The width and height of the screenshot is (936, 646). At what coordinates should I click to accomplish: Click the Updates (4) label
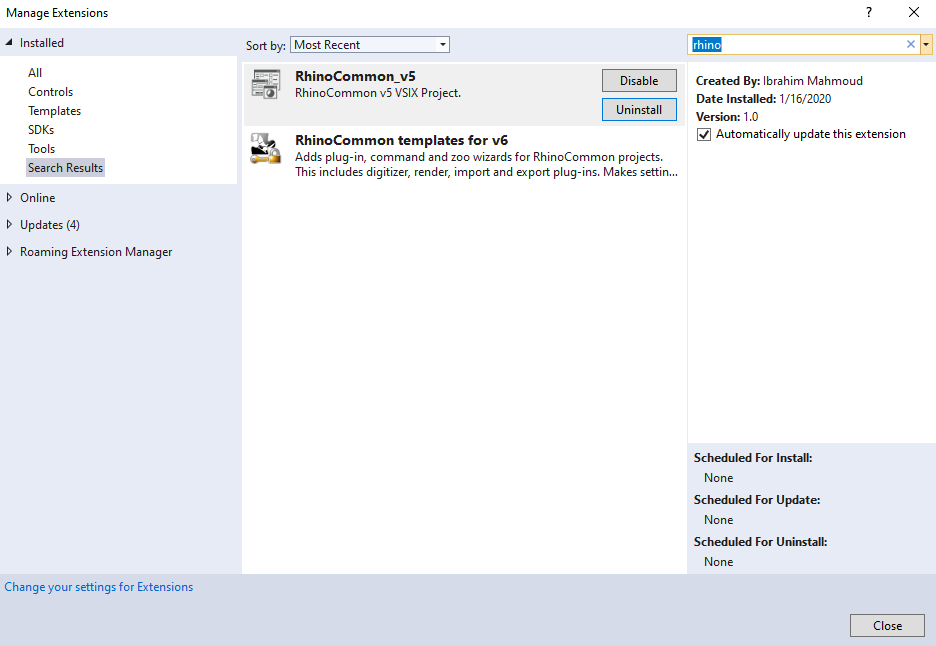click(x=50, y=224)
